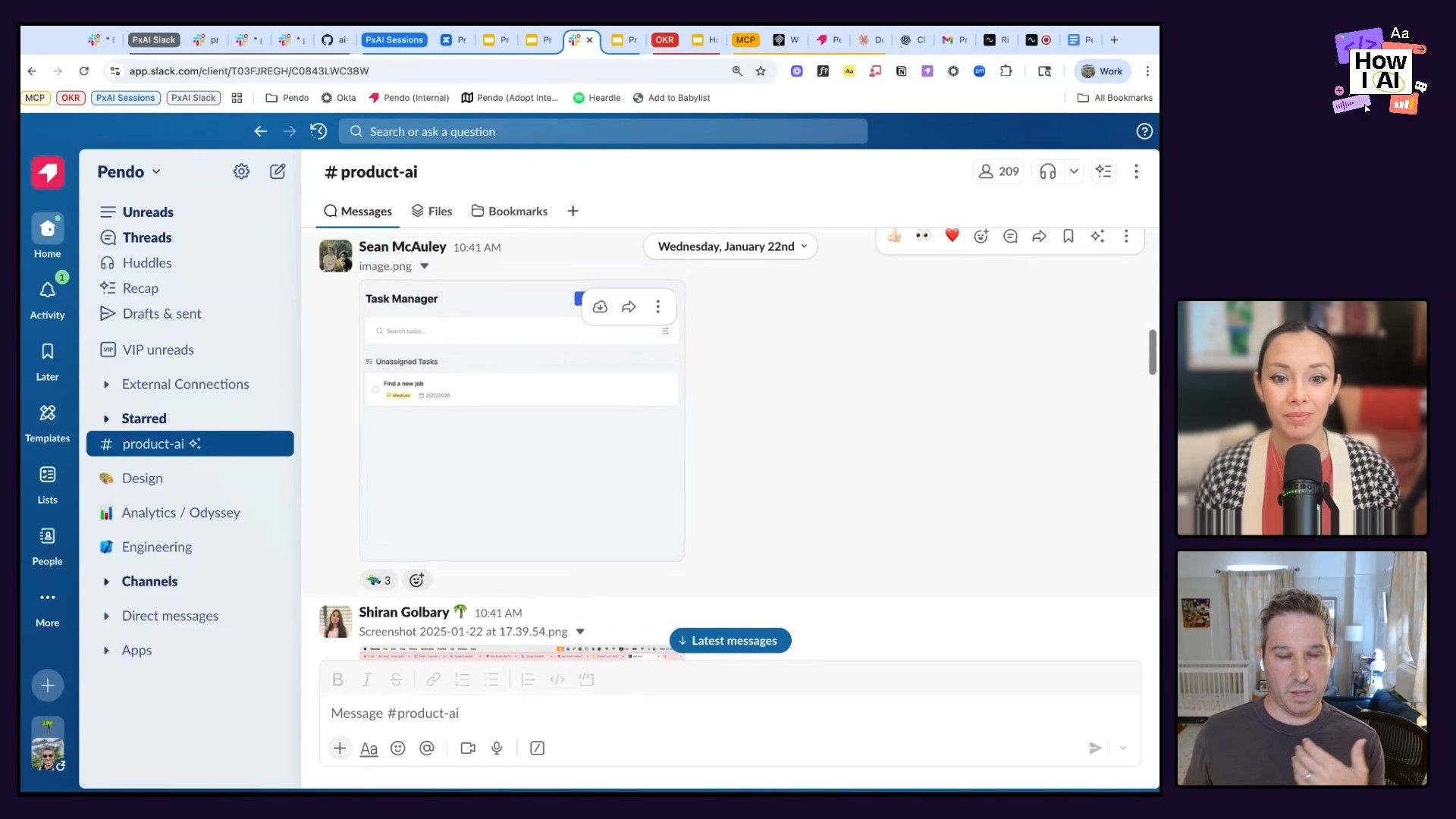Add reaction below Sean's message
Image resolution: width=1456 pixels, height=819 pixels.
pos(416,580)
